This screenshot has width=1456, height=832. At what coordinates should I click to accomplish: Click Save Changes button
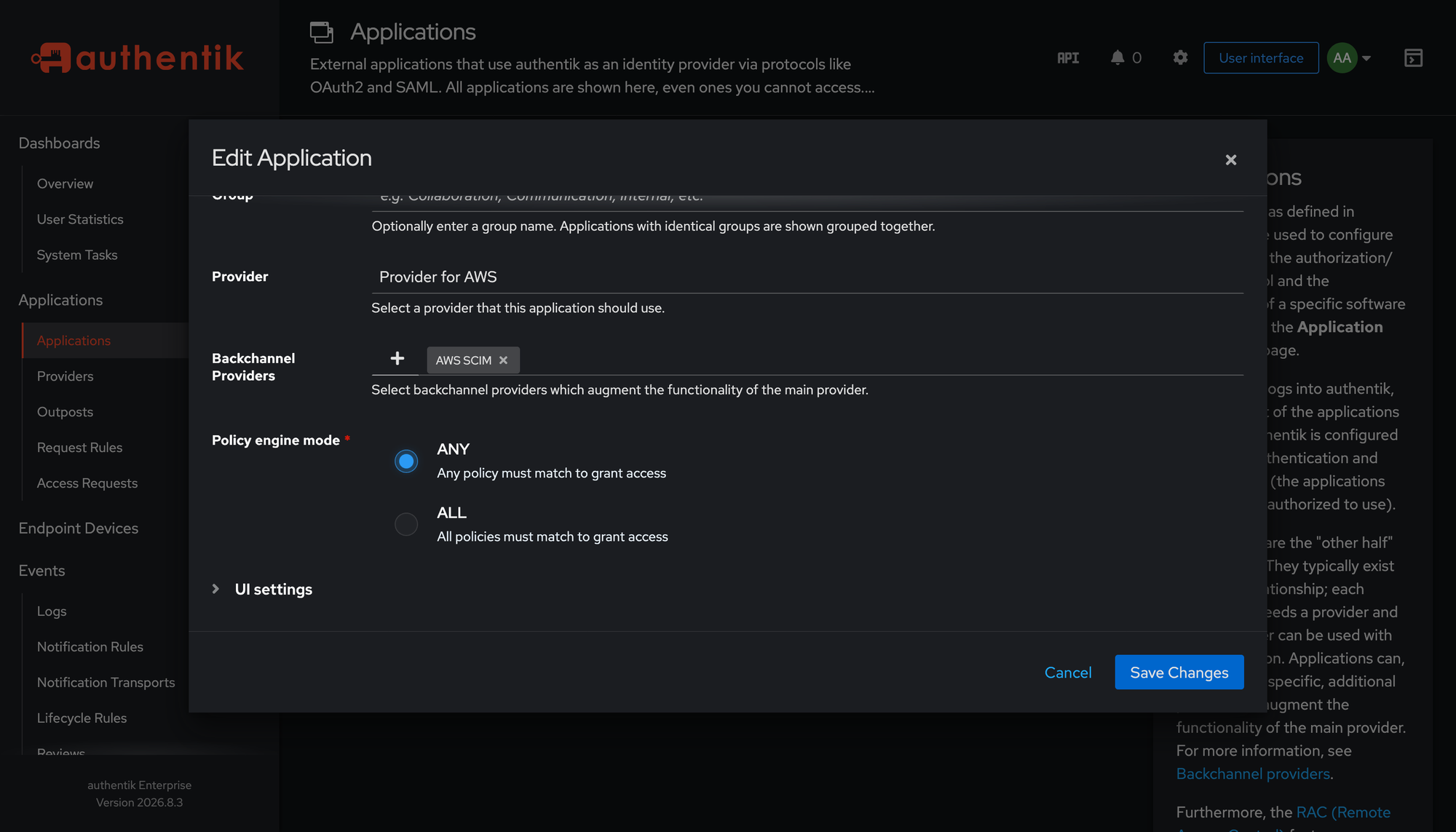[x=1179, y=673]
